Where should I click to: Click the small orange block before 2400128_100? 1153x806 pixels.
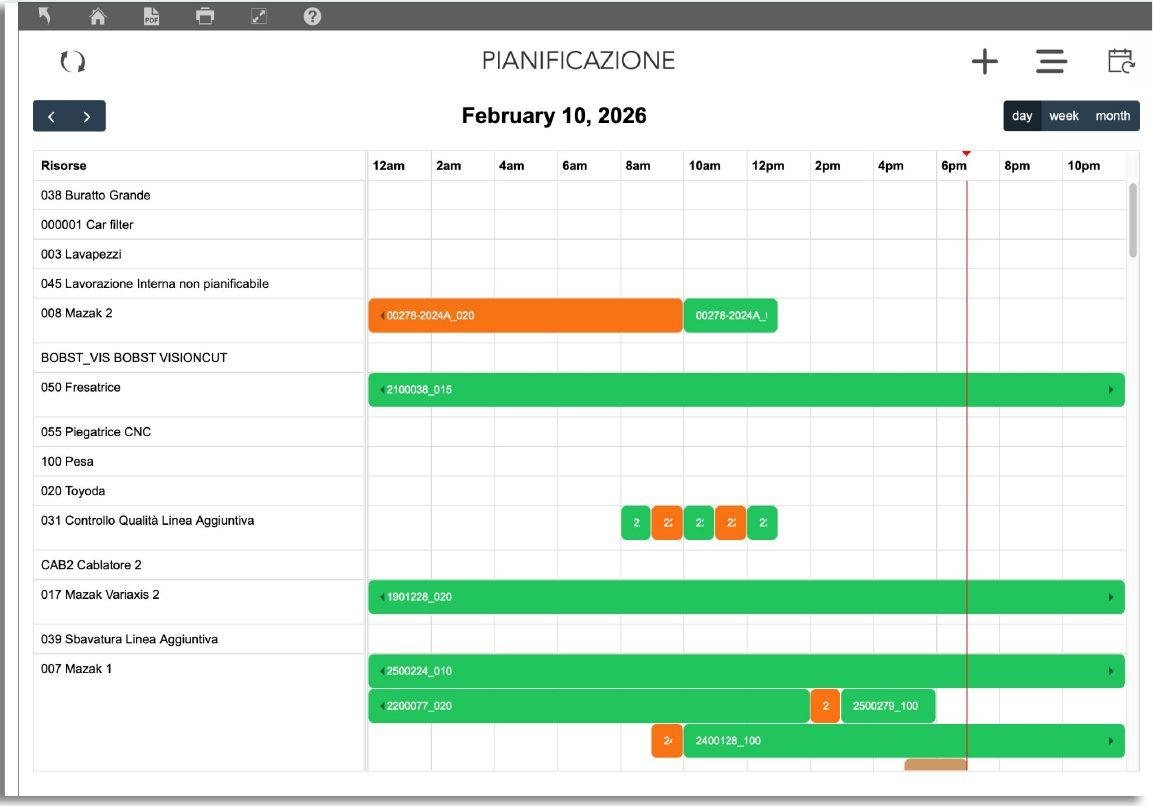667,741
